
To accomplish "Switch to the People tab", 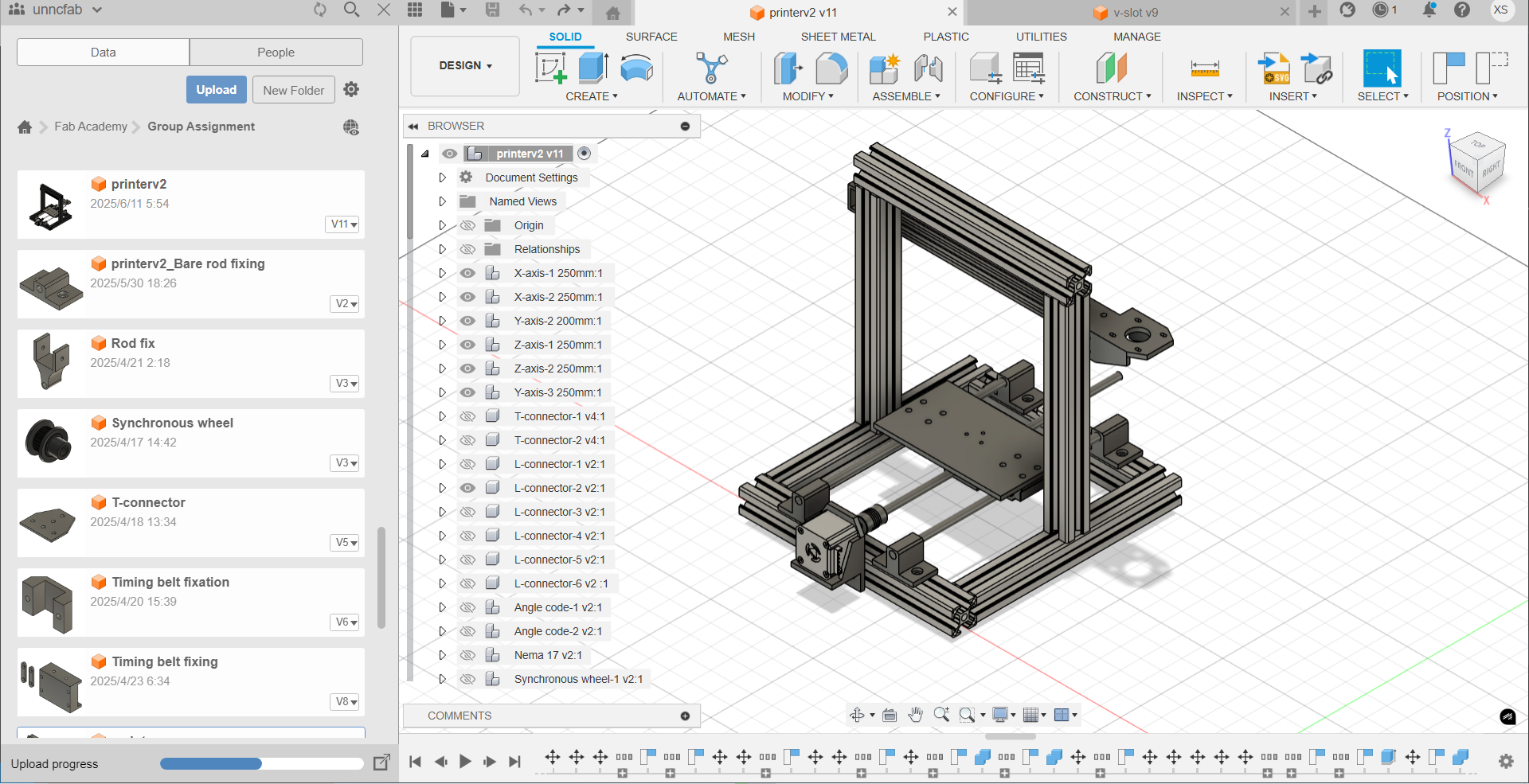I will coord(276,53).
